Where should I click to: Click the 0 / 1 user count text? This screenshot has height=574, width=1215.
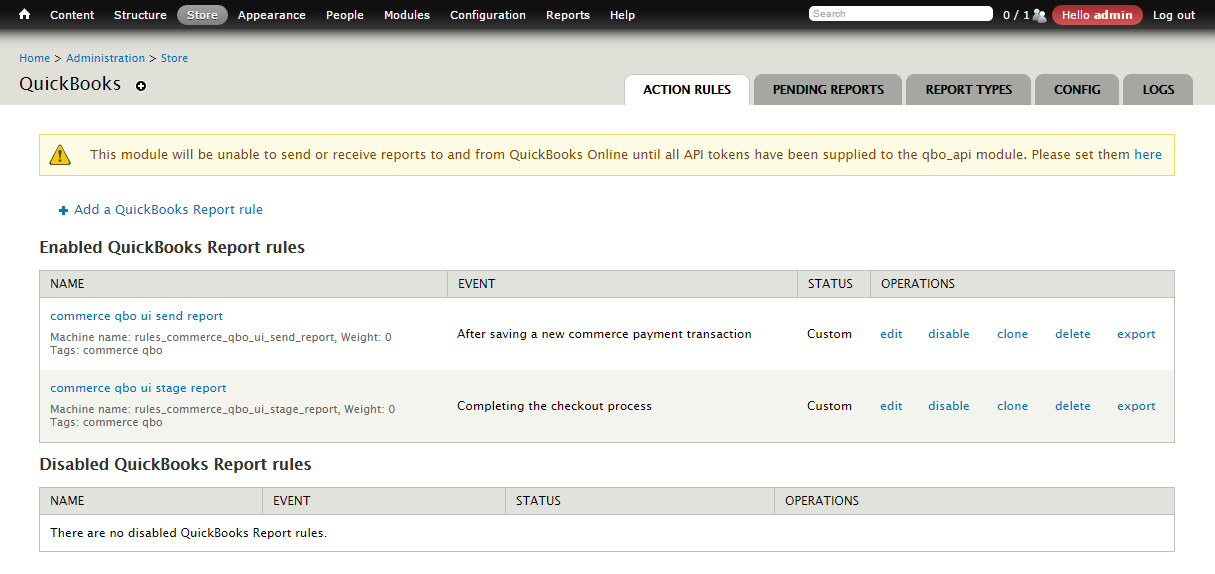click(x=1016, y=15)
